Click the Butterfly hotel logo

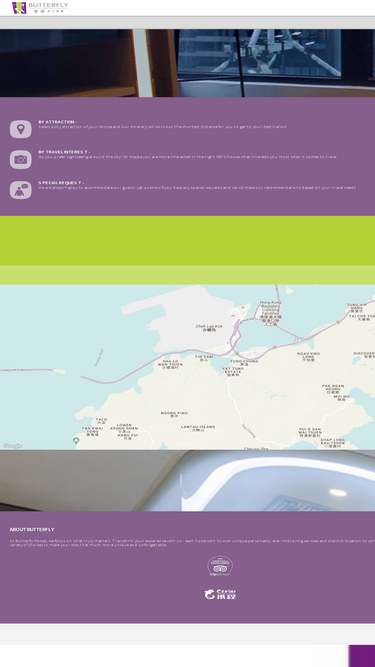[x=40, y=7]
